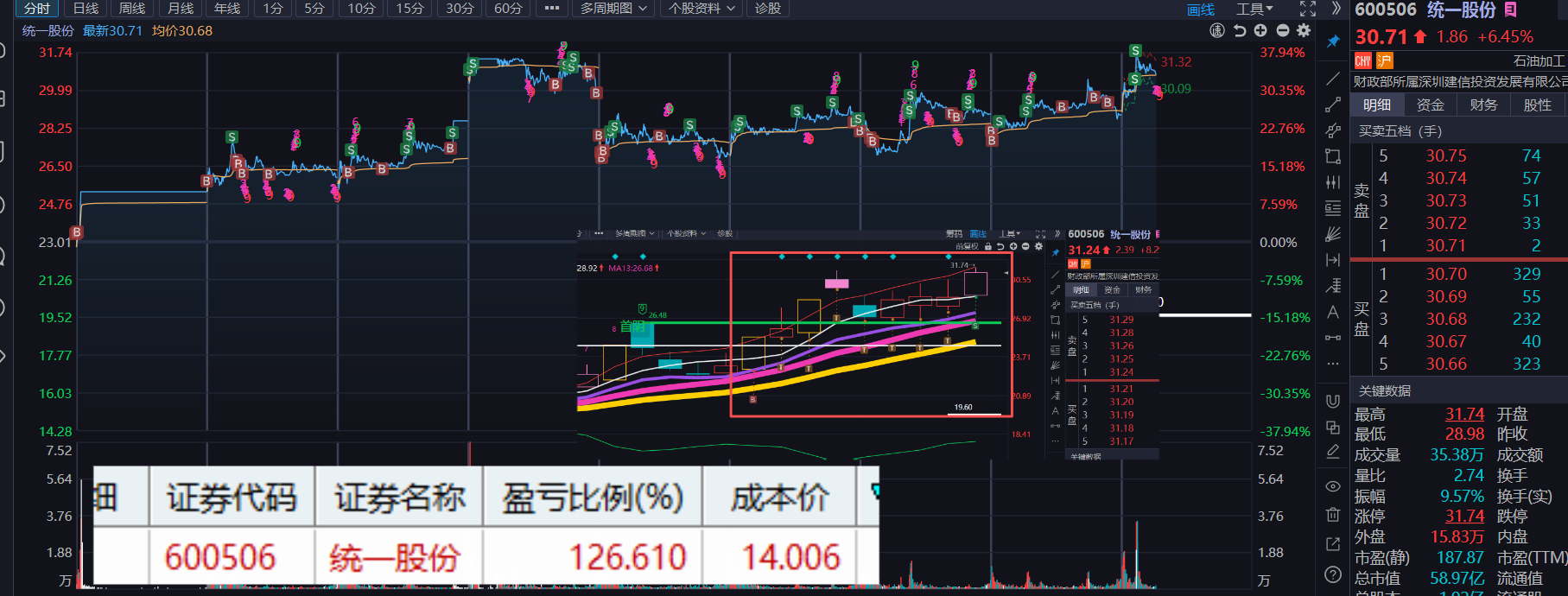Screen dimensions: 1568x596
Task: Open the 明细 tab in right panel
Action: (1377, 105)
